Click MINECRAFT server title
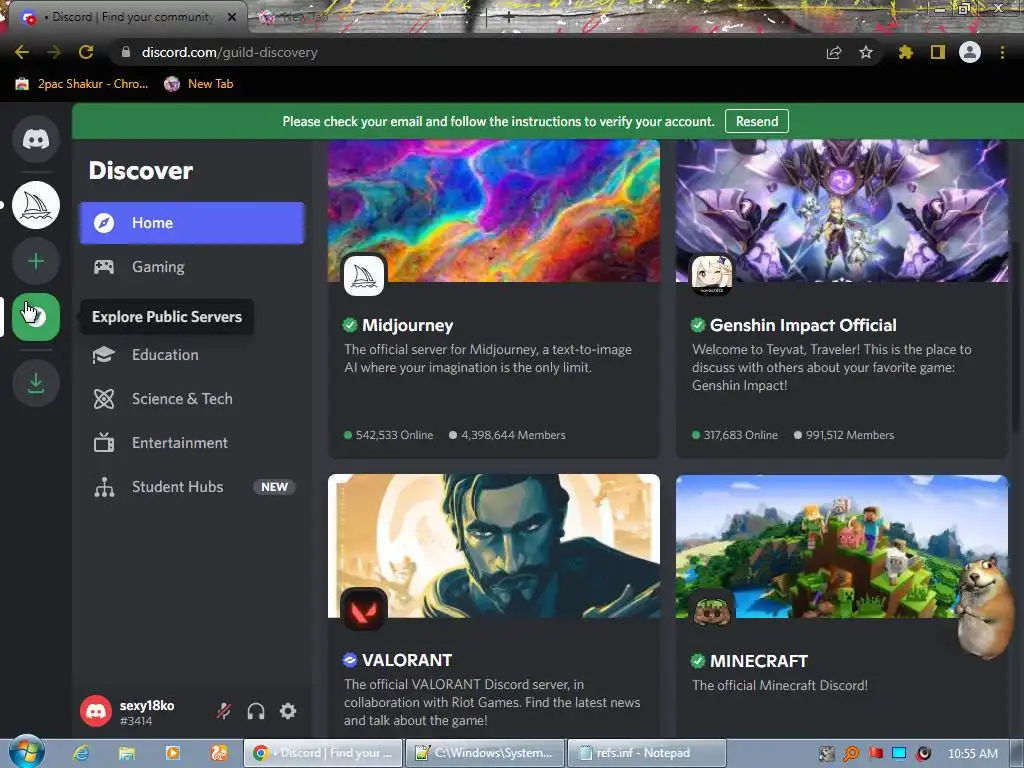This screenshot has height=768, width=1024. (x=759, y=661)
